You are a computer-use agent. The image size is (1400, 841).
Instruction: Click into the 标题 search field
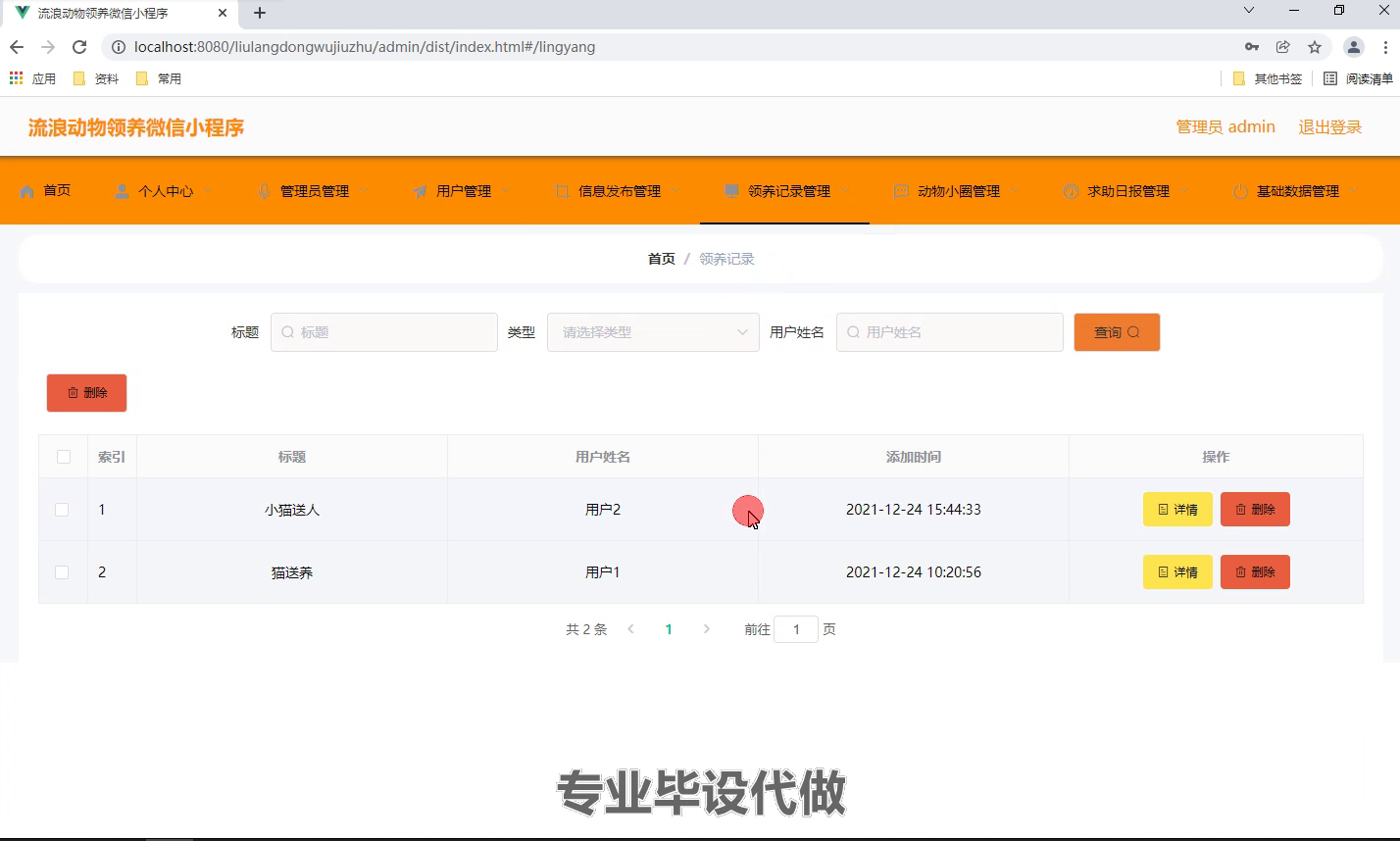click(384, 332)
